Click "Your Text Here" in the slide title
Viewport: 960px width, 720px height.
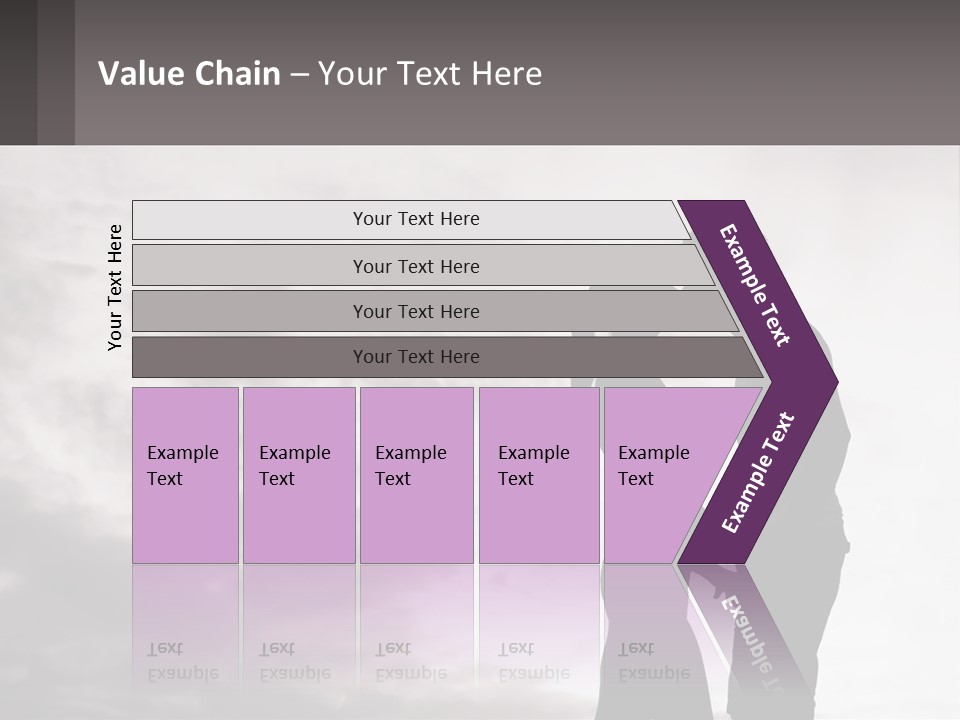click(x=430, y=74)
